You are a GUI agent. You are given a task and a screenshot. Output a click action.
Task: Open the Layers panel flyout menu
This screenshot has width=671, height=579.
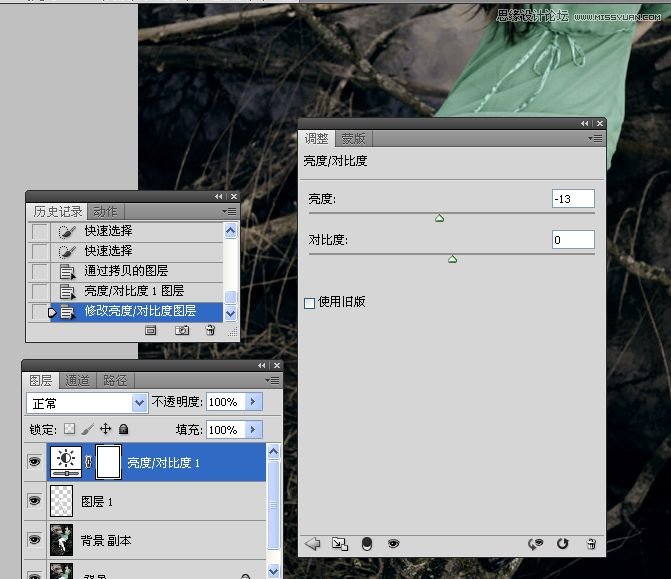coord(272,380)
